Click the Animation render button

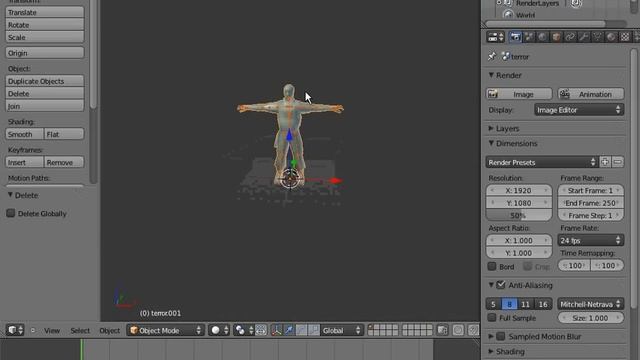pos(591,94)
